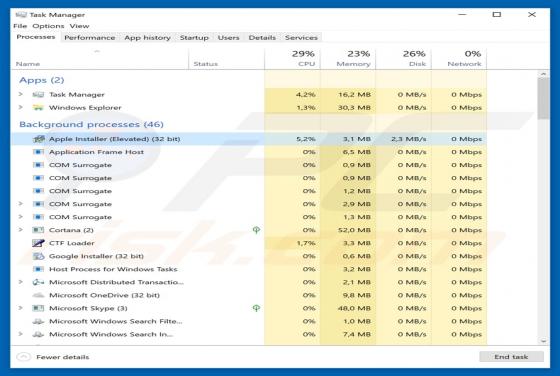Collapse view with Fewer details chevron

(24, 357)
